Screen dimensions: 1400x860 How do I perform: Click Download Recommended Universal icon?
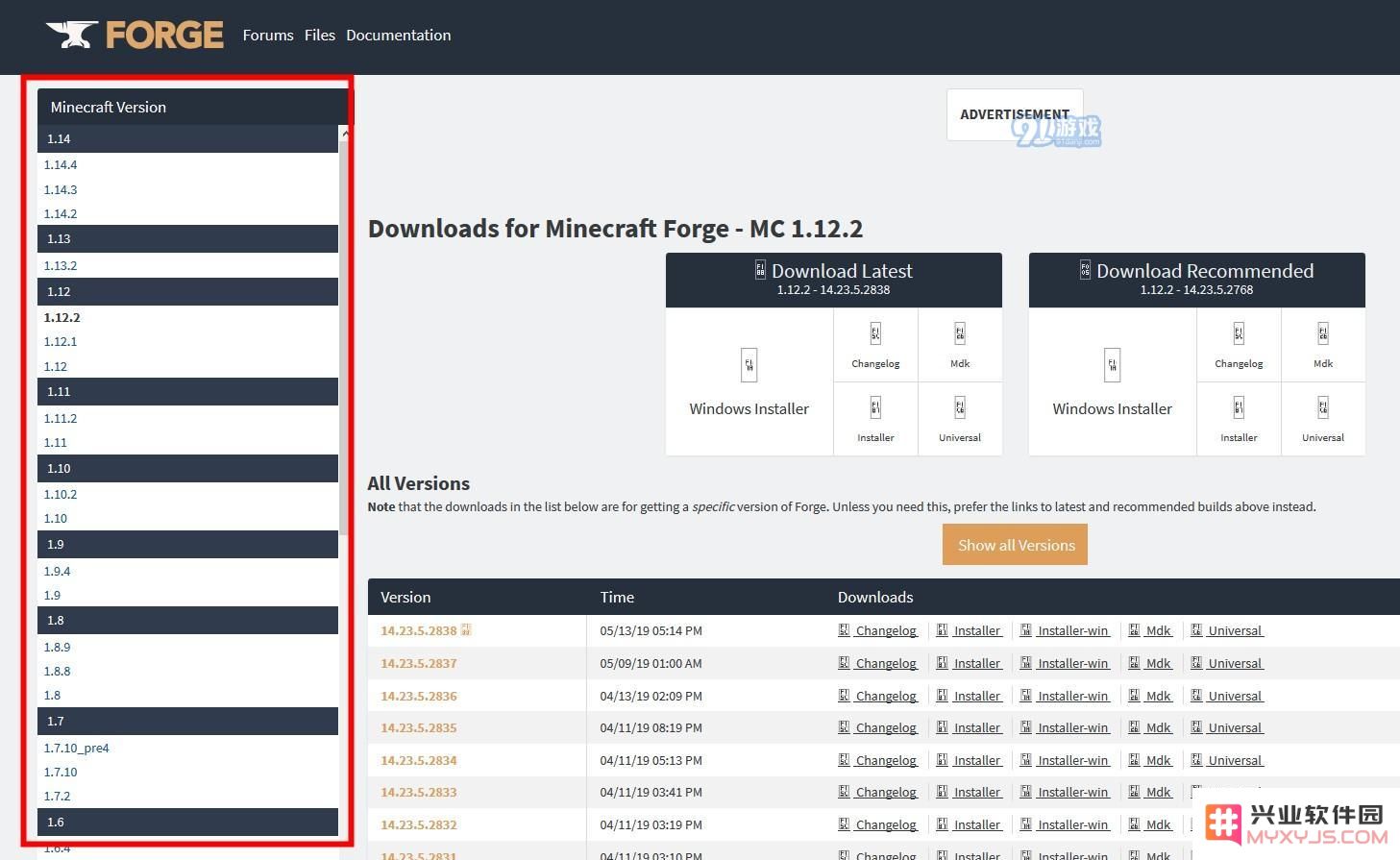tap(1323, 407)
